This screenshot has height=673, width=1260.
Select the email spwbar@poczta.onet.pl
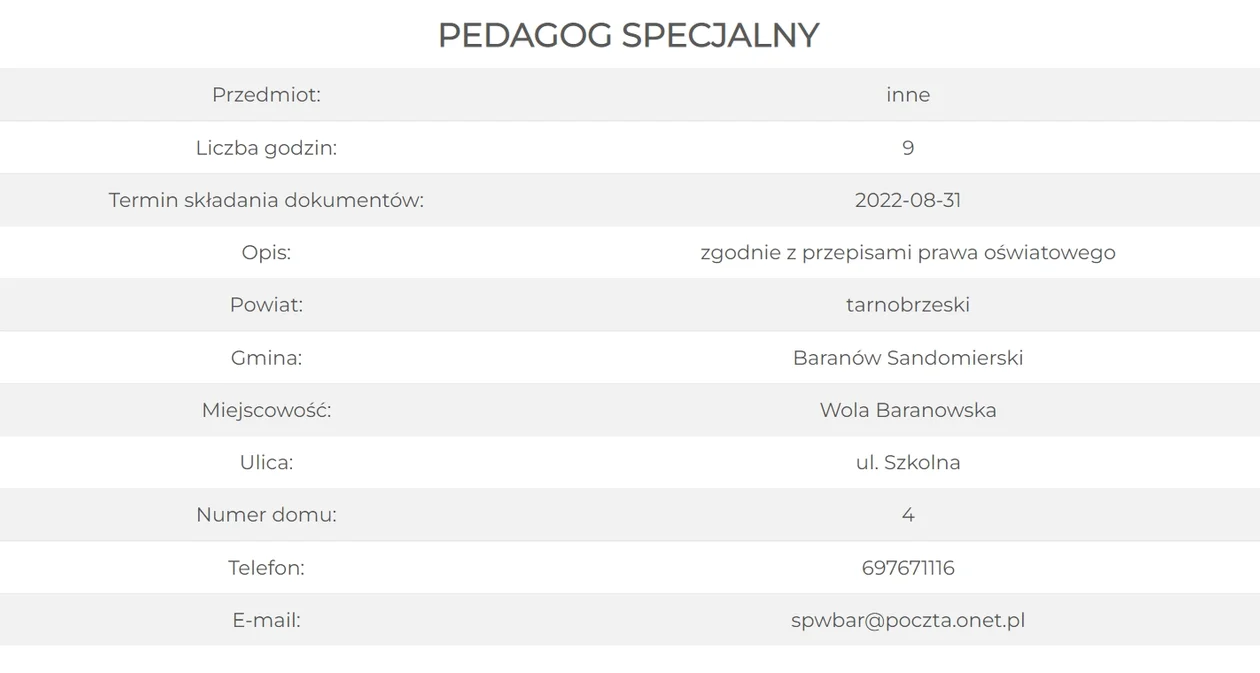point(908,620)
